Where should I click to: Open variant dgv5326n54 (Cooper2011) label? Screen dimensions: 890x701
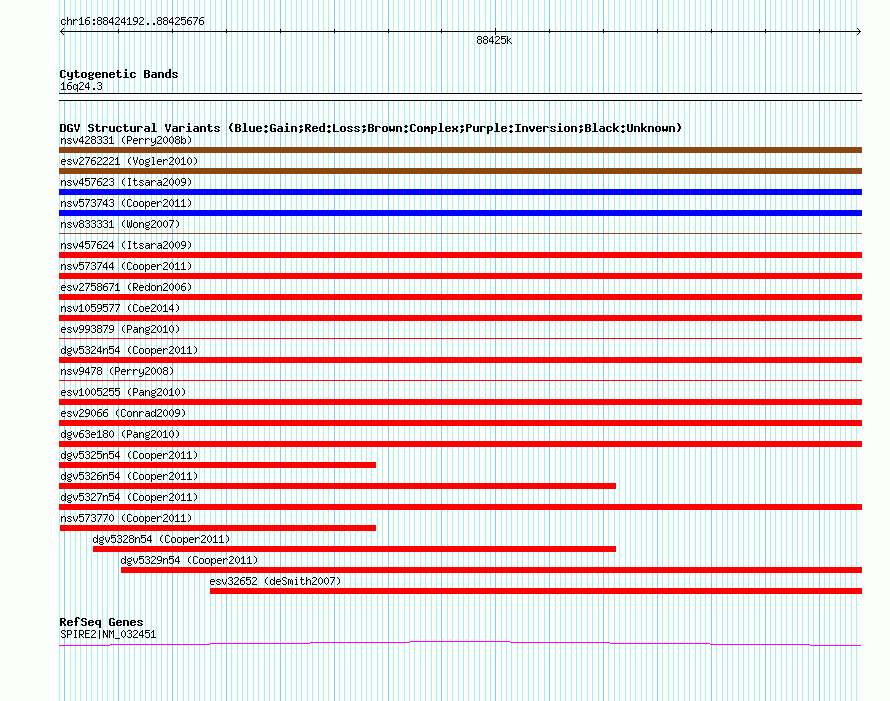coord(129,476)
